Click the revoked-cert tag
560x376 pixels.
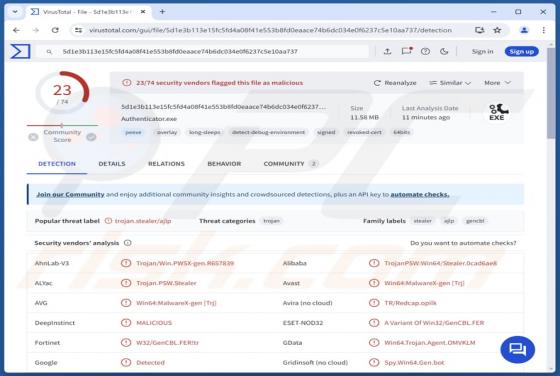[x=364, y=132]
